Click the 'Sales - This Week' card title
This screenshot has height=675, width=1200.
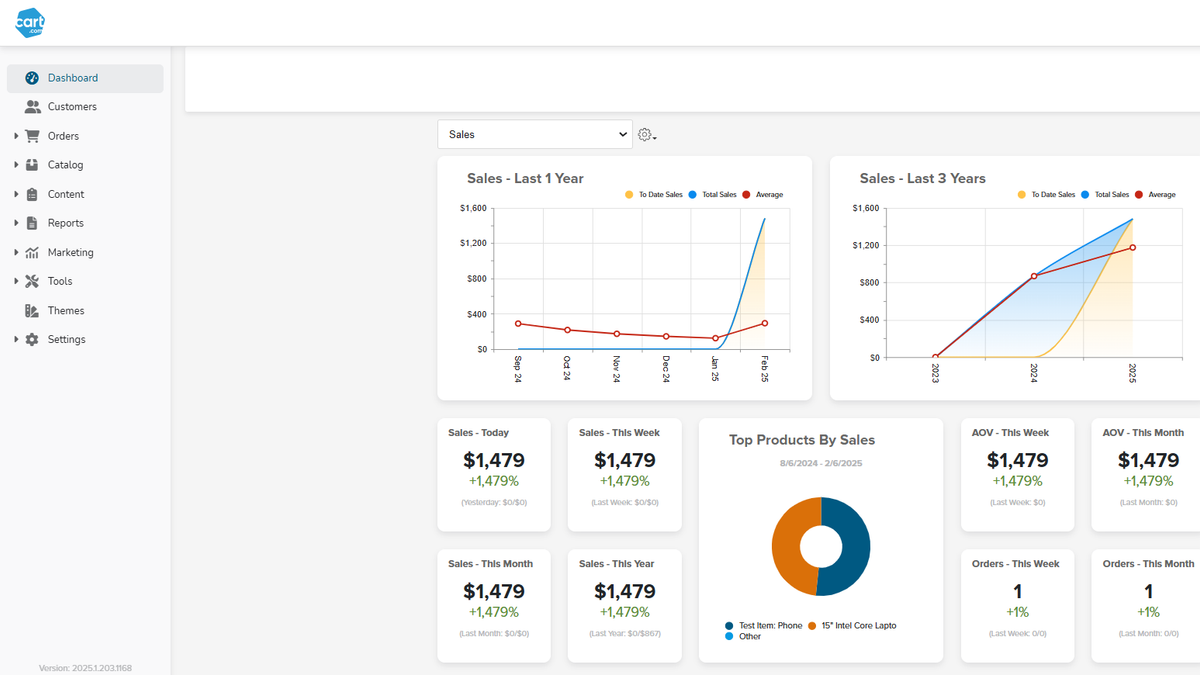pos(619,433)
